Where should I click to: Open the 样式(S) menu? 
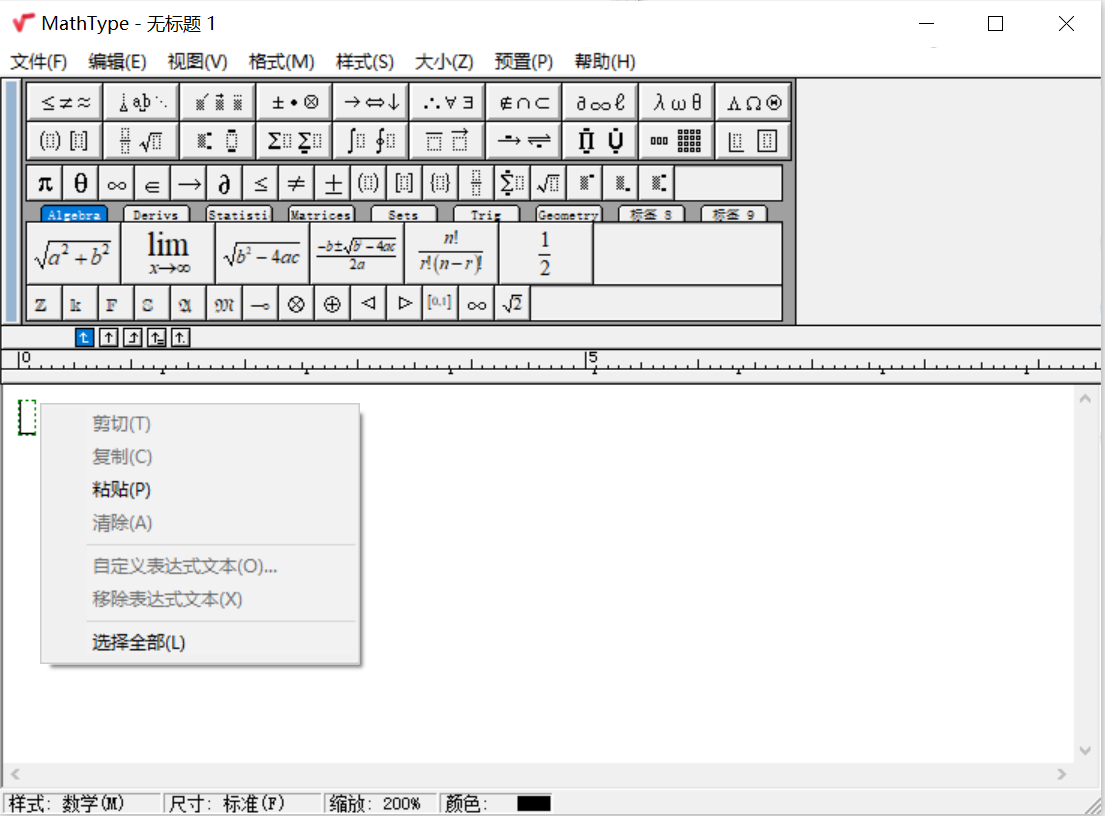click(x=364, y=61)
